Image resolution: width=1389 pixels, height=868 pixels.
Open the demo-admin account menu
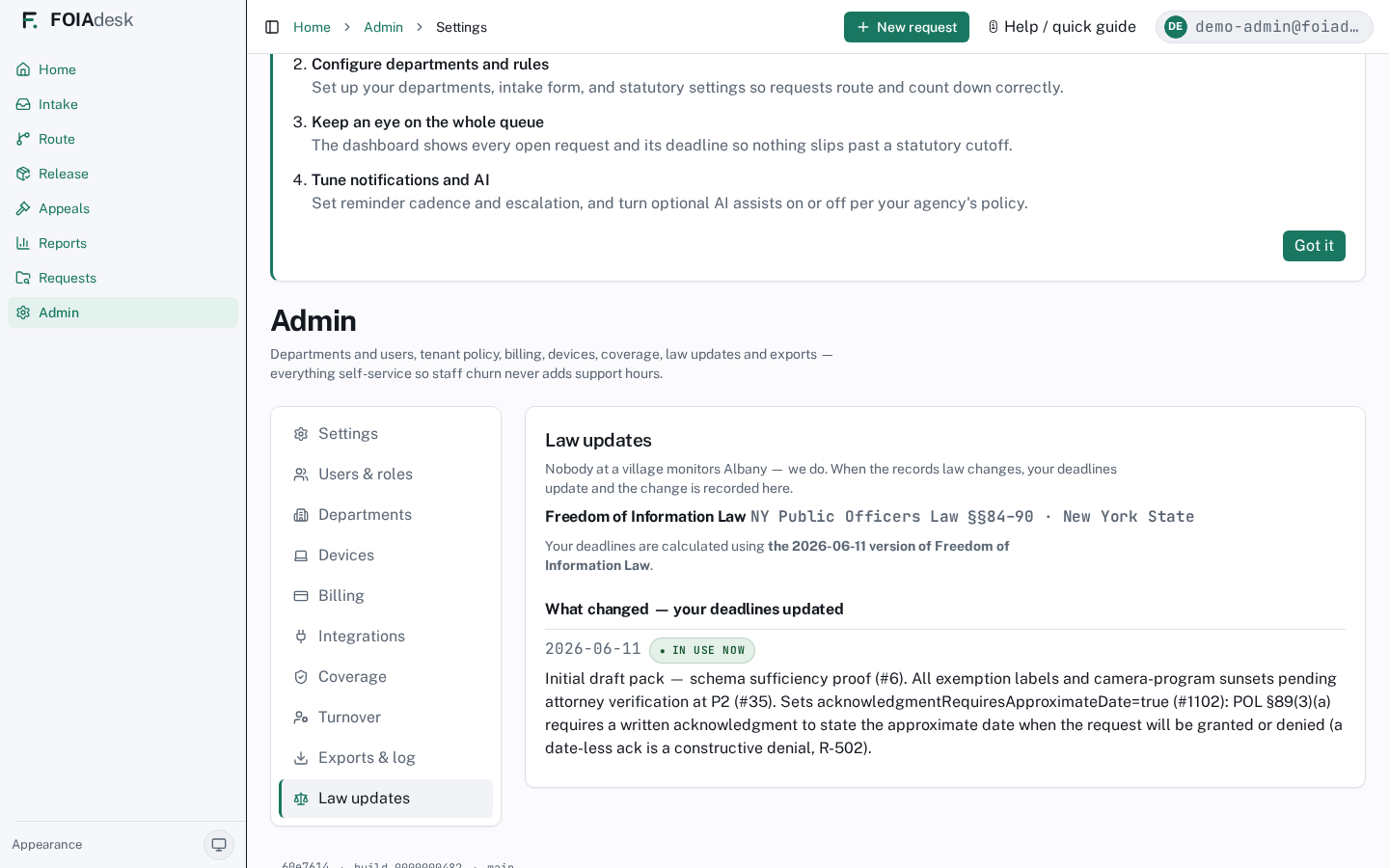tap(1265, 27)
